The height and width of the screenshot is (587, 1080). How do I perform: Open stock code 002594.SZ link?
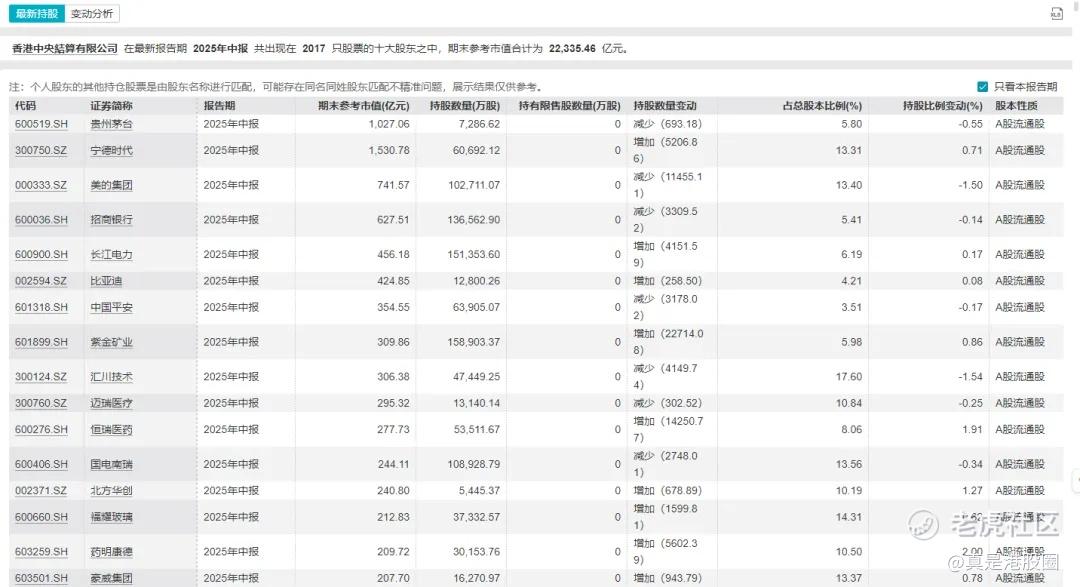41,281
